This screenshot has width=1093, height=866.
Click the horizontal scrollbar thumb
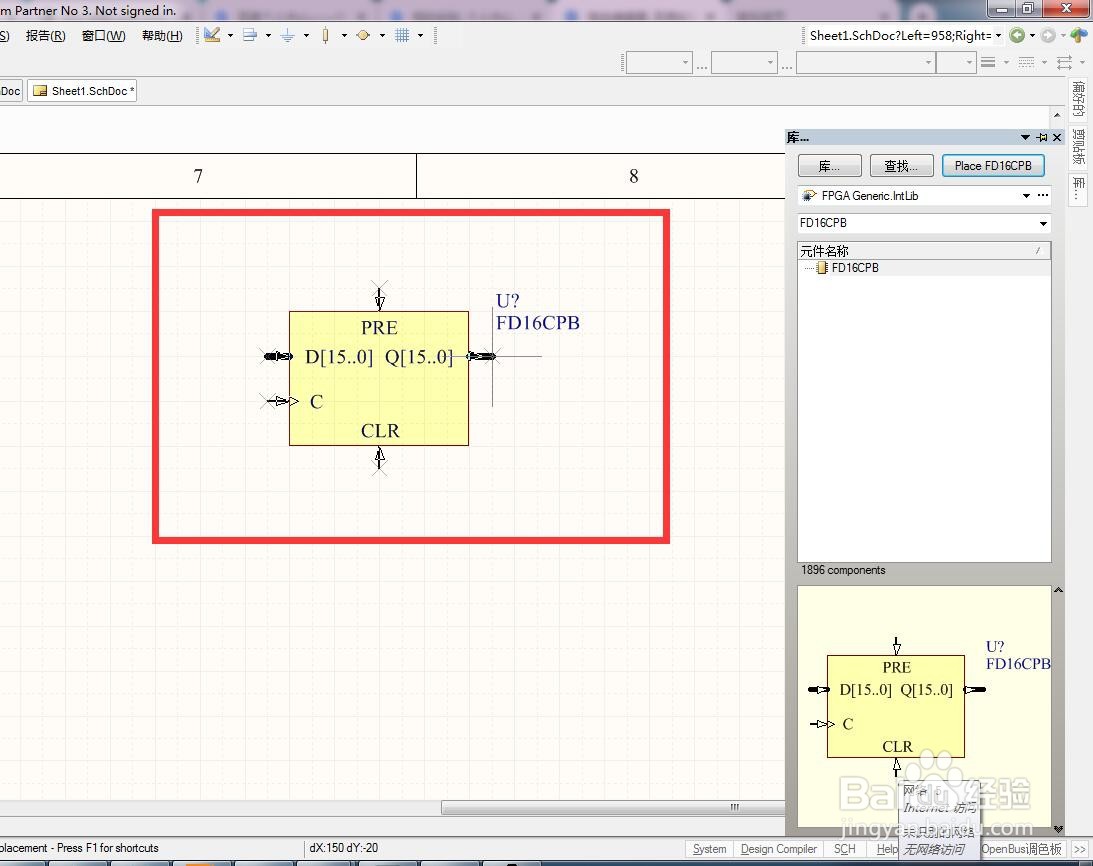[613, 807]
